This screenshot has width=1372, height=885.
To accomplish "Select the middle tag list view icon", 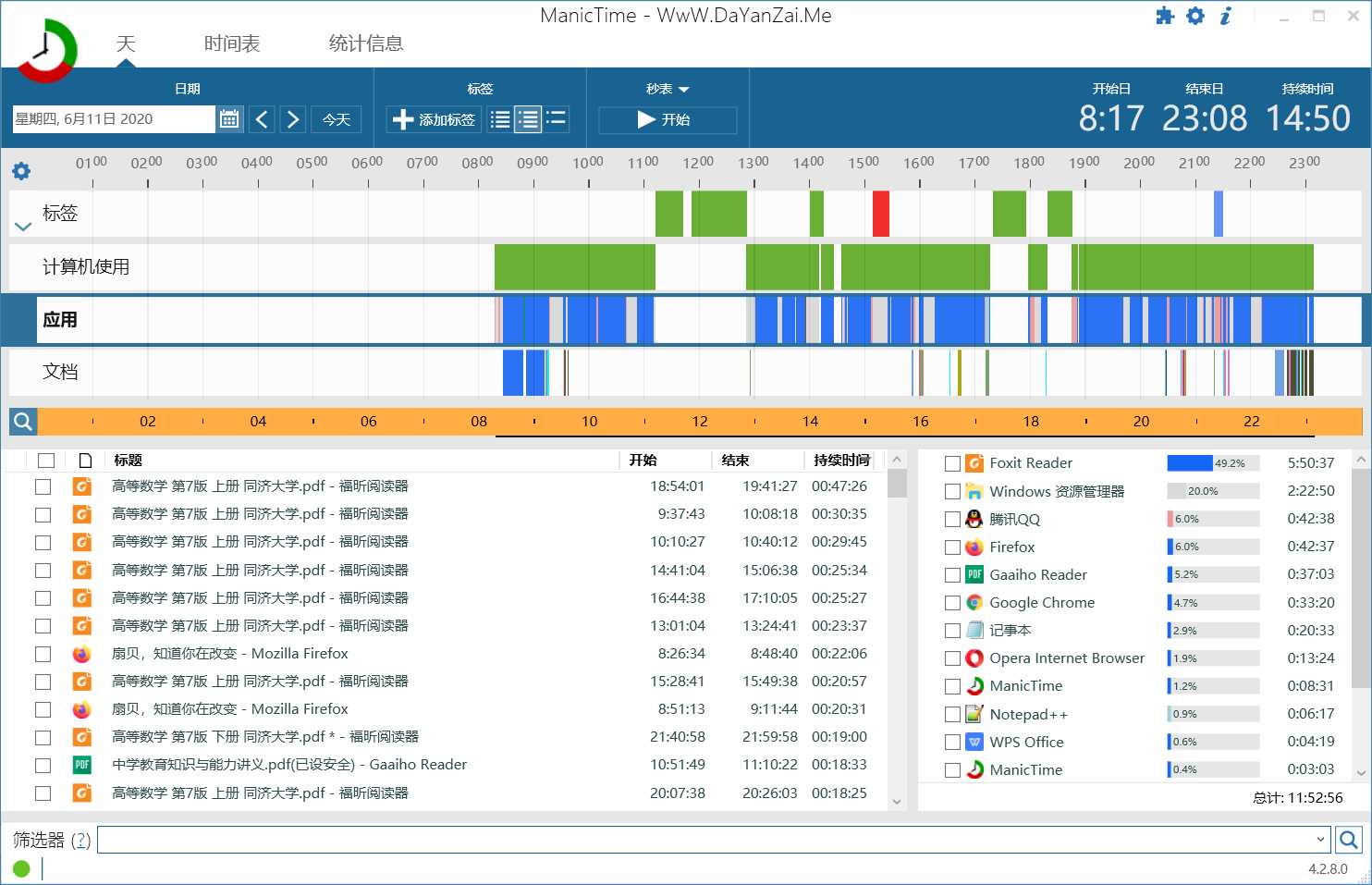I will pos(528,119).
